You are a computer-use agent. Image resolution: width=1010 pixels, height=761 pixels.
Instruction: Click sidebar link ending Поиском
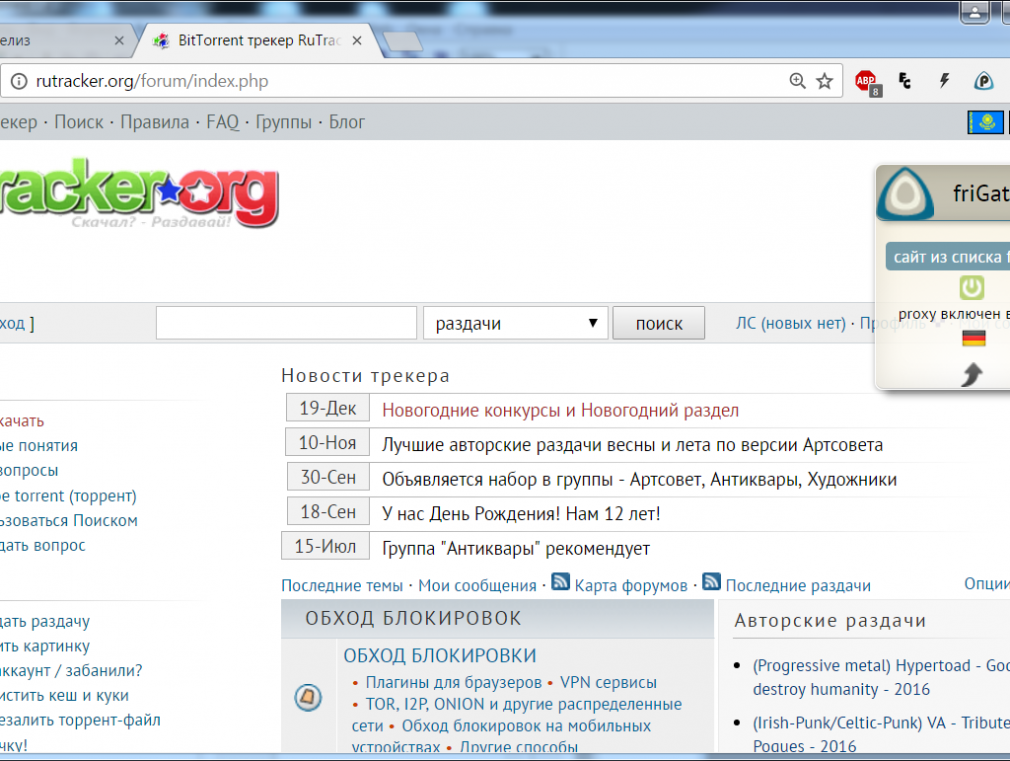68,520
